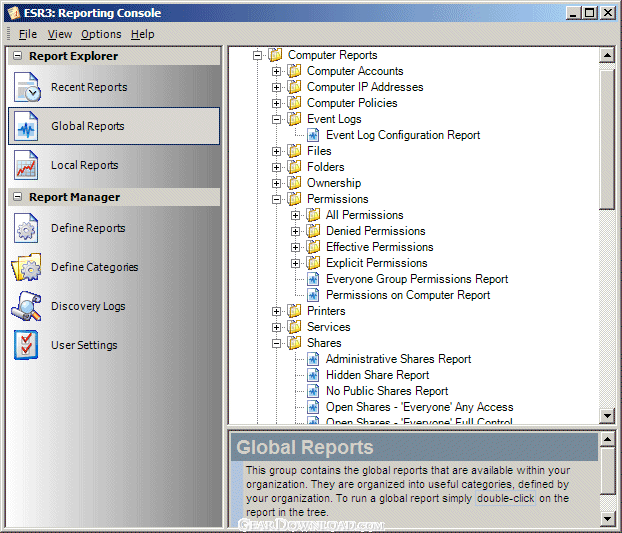Select Local Reports label in sidebar
622x533 pixels.
click(x=84, y=165)
